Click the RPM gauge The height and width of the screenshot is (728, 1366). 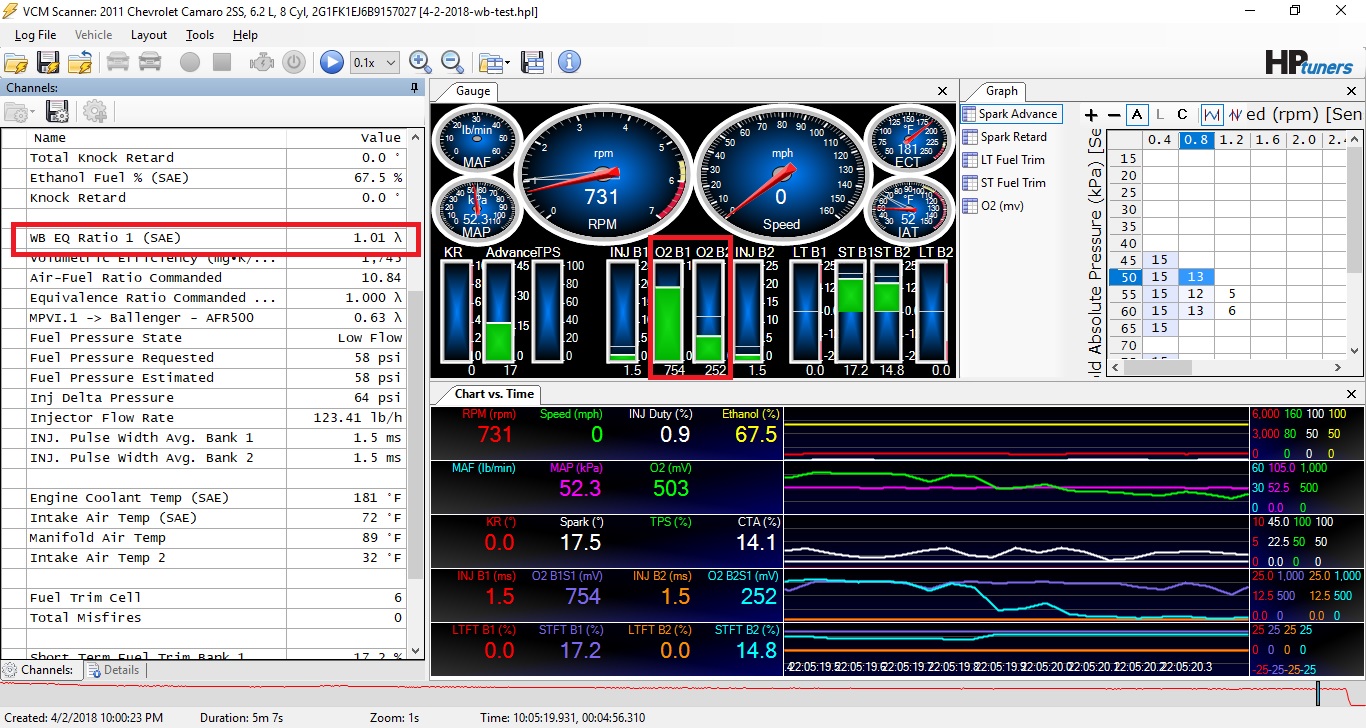[x=601, y=173]
